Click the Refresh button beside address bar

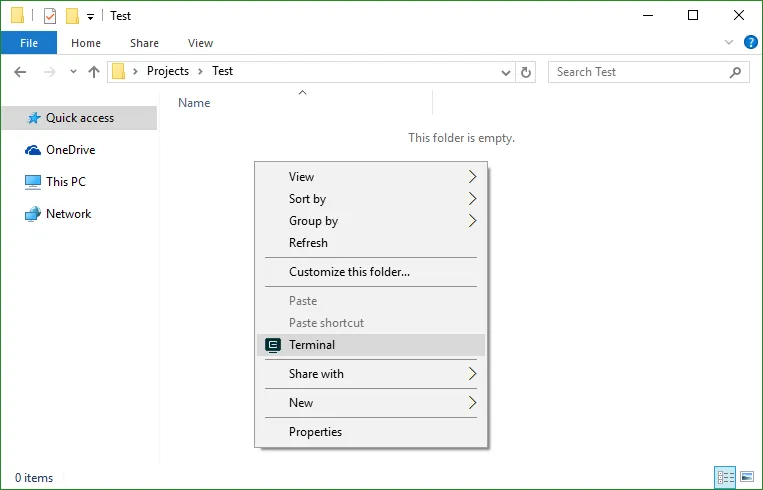tap(527, 72)
